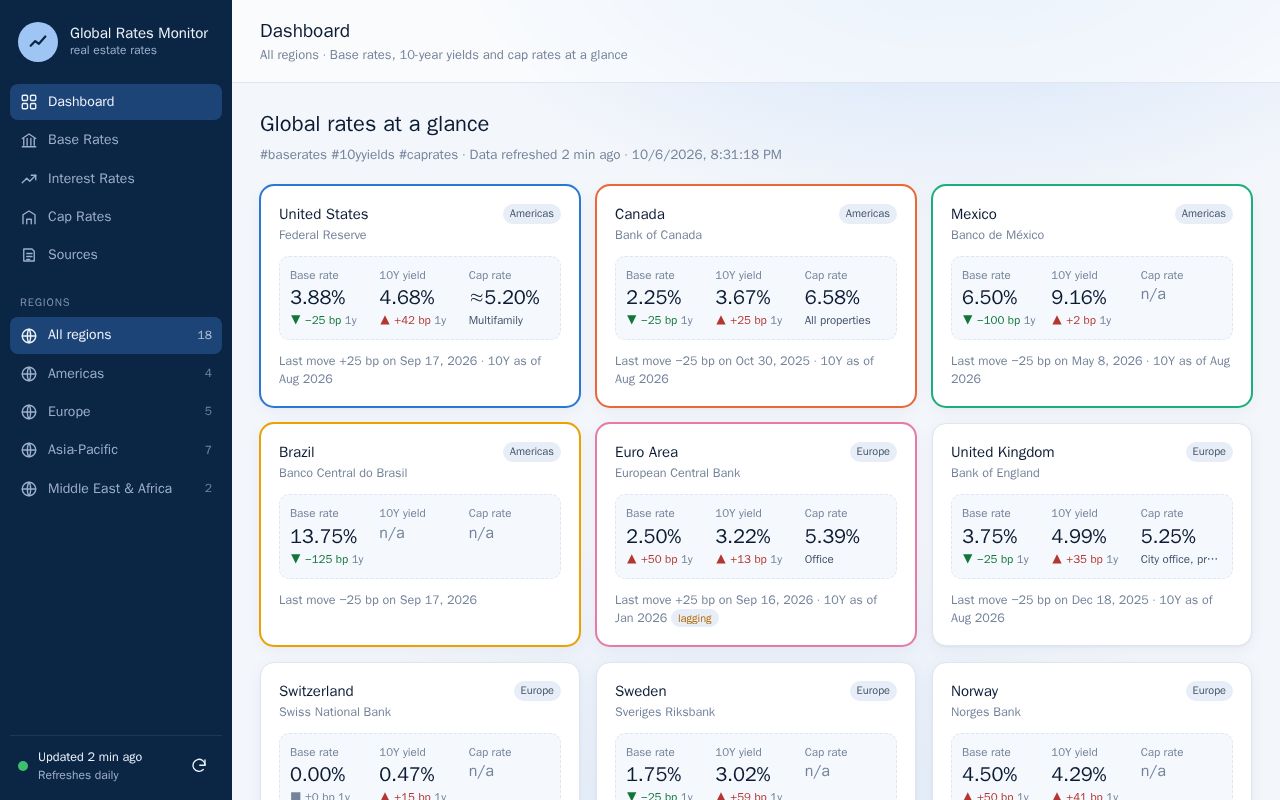1280x800 pixels.
Task: Select the Sweden rate card
Action: (x=756, y=732)
